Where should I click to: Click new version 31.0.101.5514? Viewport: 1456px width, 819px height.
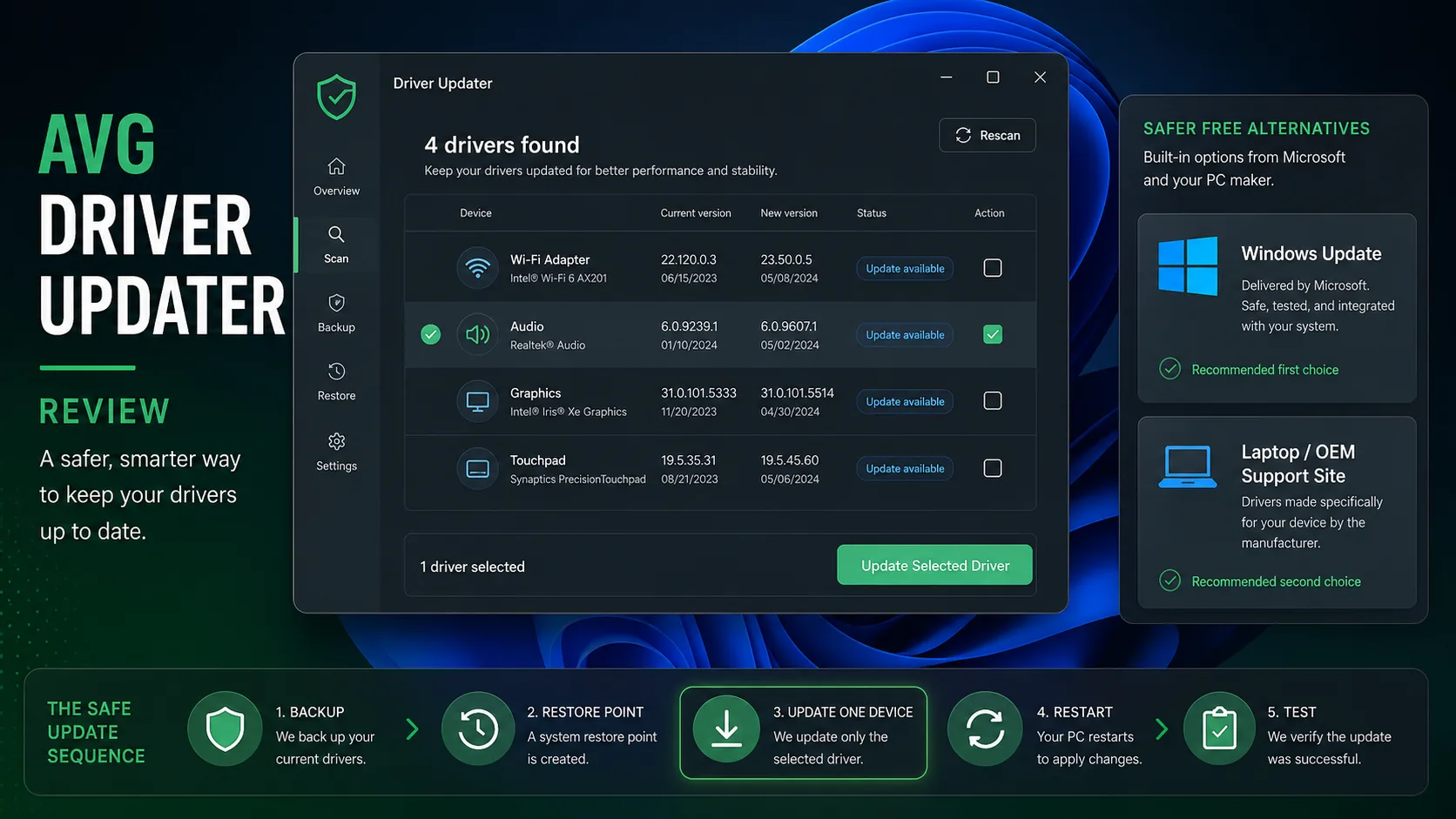pos(797,393)
